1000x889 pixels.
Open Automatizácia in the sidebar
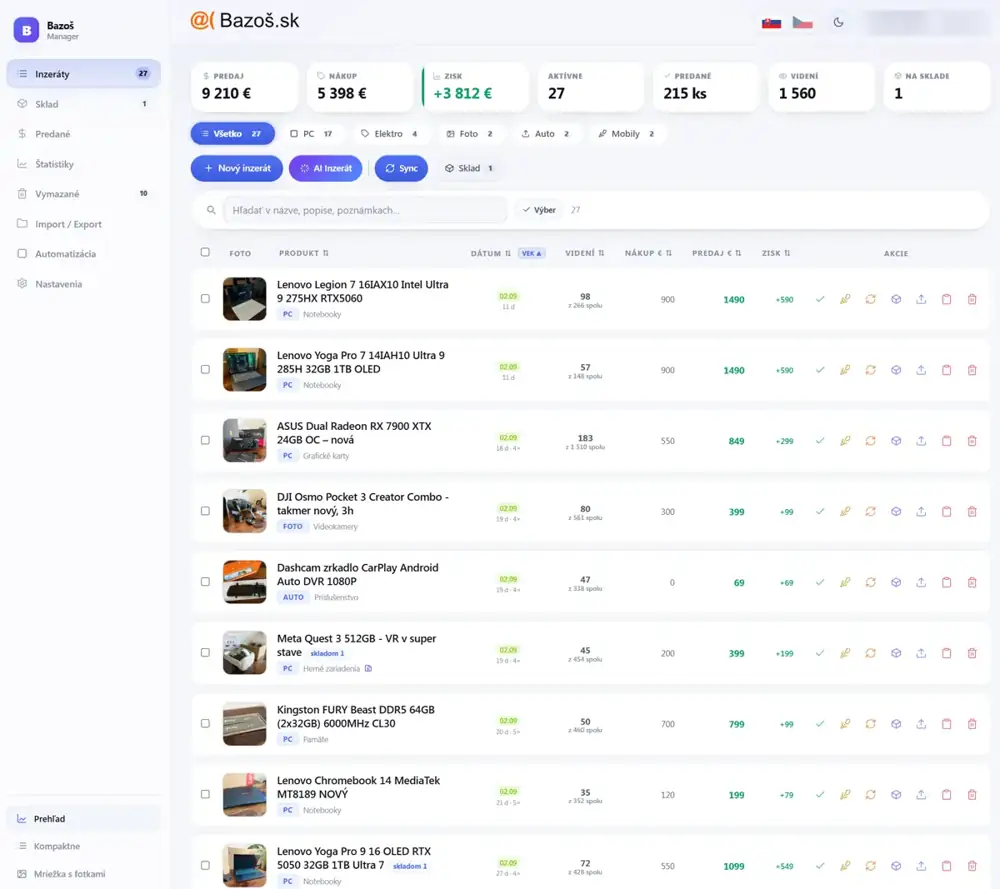click(x=84, y=254)
